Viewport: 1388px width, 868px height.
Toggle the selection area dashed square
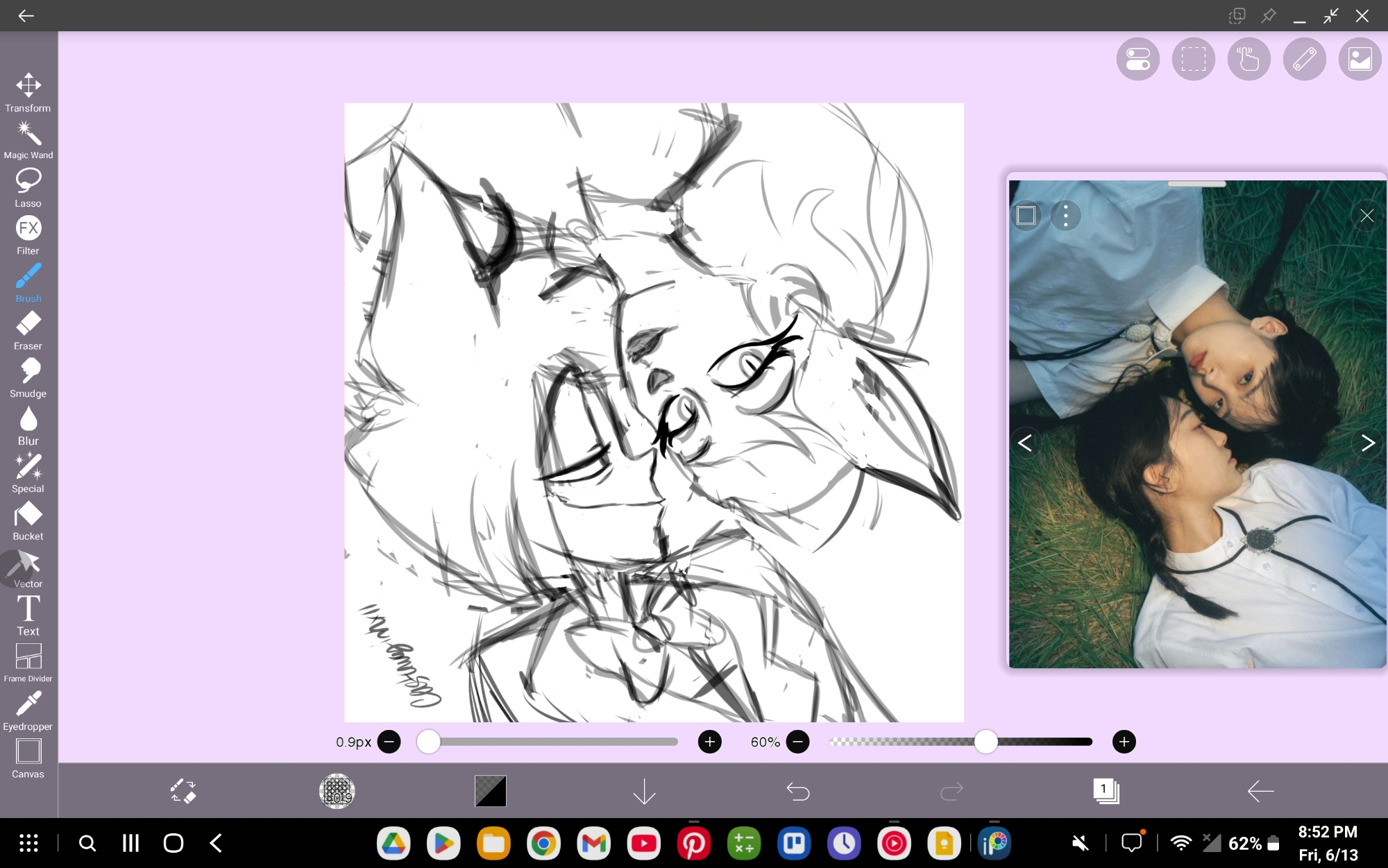click(1193, 59)
